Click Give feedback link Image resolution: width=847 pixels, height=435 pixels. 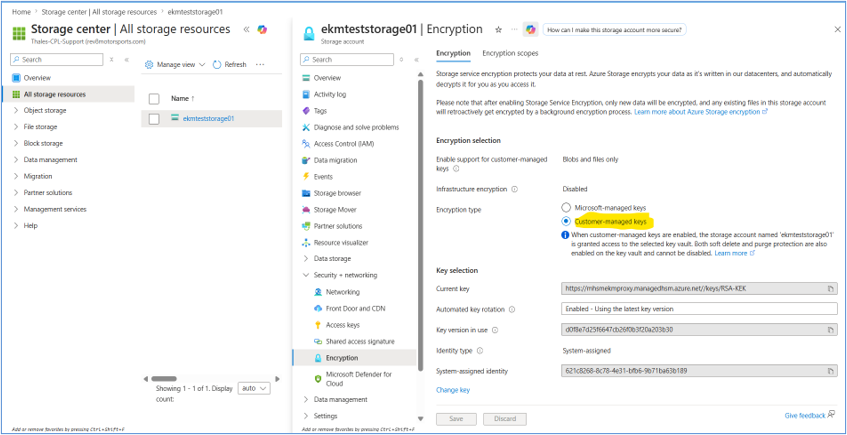pyautogui.click(x=809, y=415)
